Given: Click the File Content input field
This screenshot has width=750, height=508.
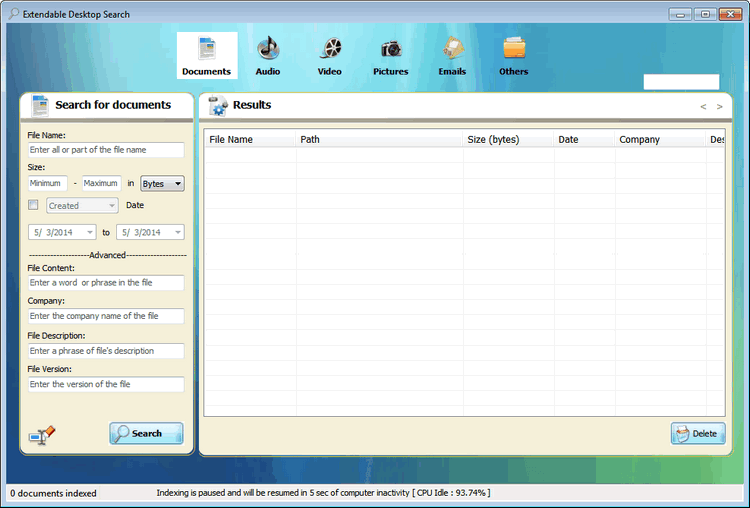Looking at the screenshot, I should [106, 283].
